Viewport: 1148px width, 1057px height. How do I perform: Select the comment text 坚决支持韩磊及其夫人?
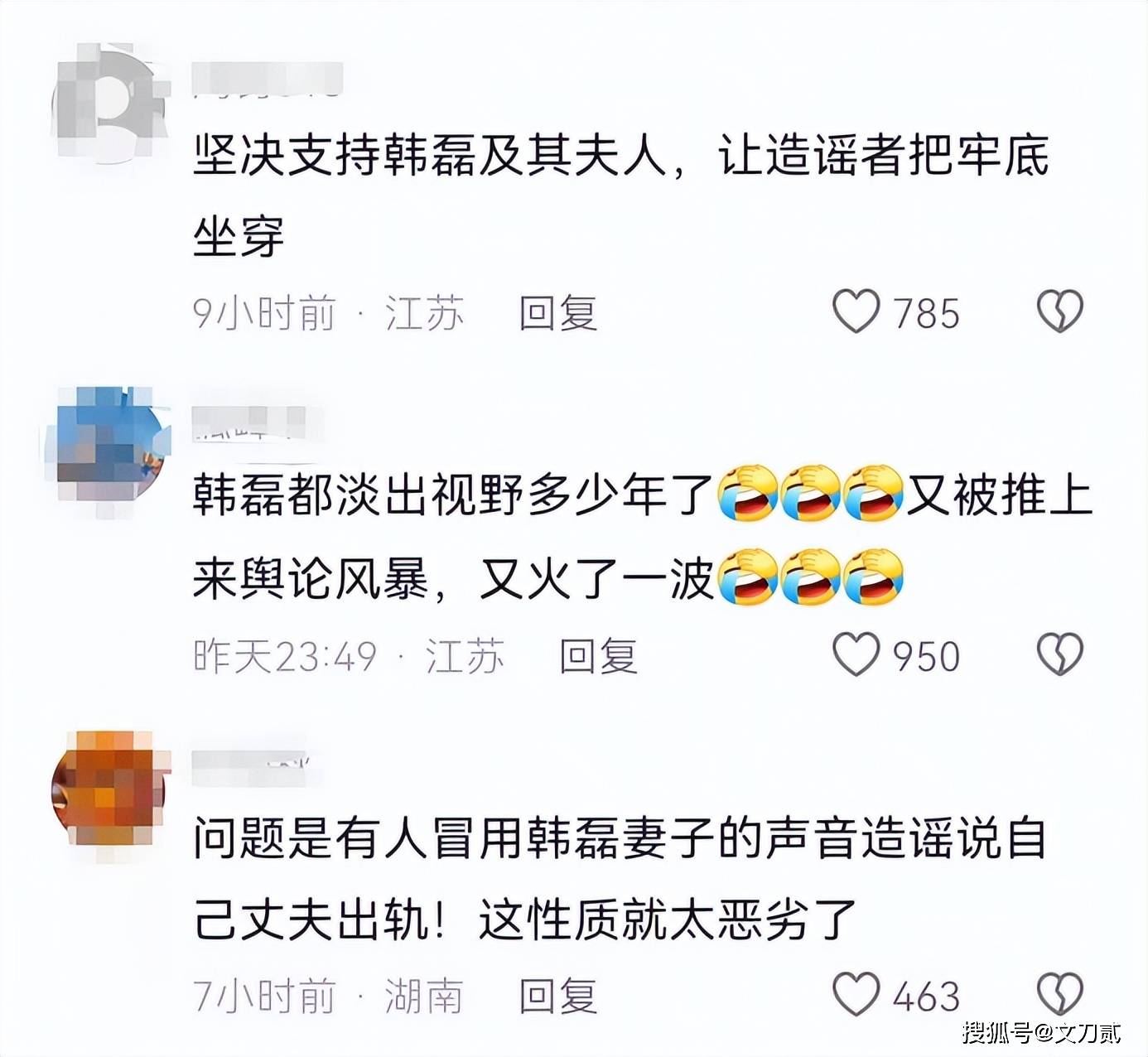point(431,155)
